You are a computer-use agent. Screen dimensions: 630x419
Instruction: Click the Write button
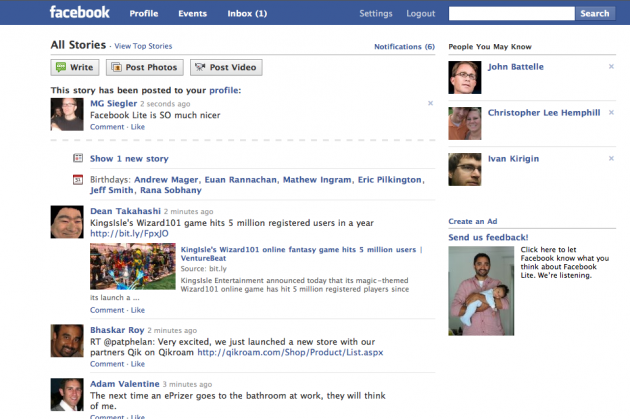pos(75,67)
